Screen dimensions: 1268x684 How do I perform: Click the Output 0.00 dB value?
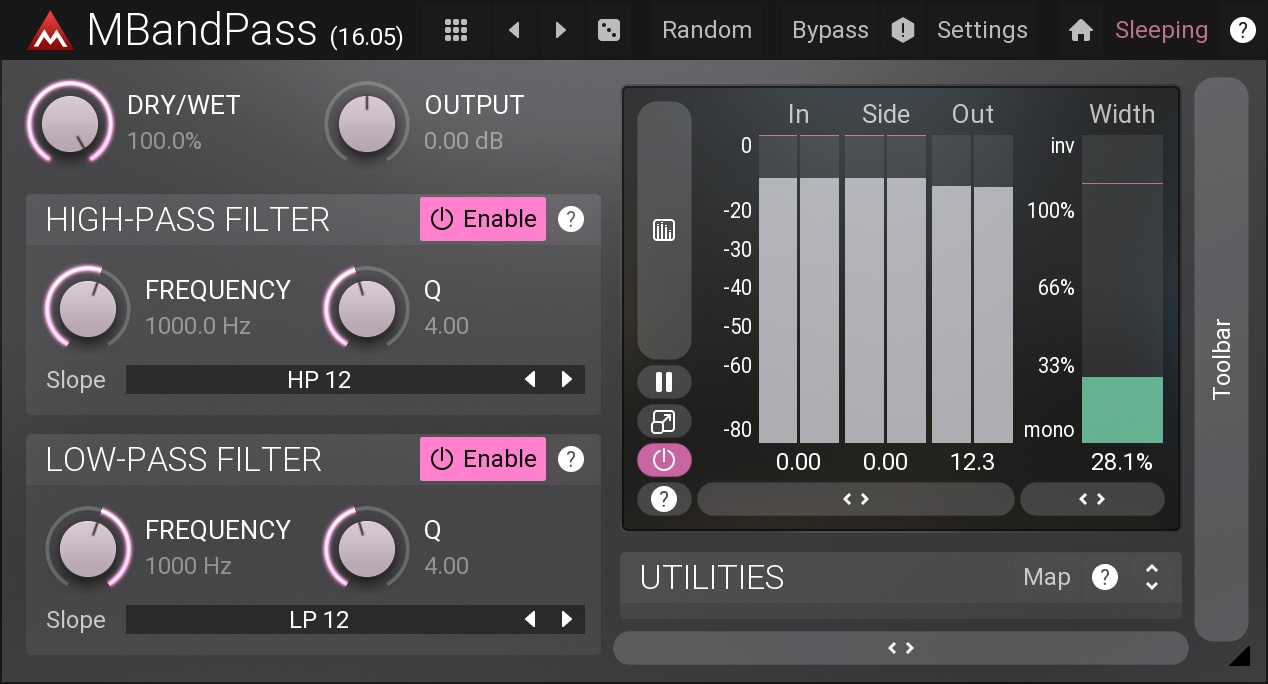tap(463, 142)
